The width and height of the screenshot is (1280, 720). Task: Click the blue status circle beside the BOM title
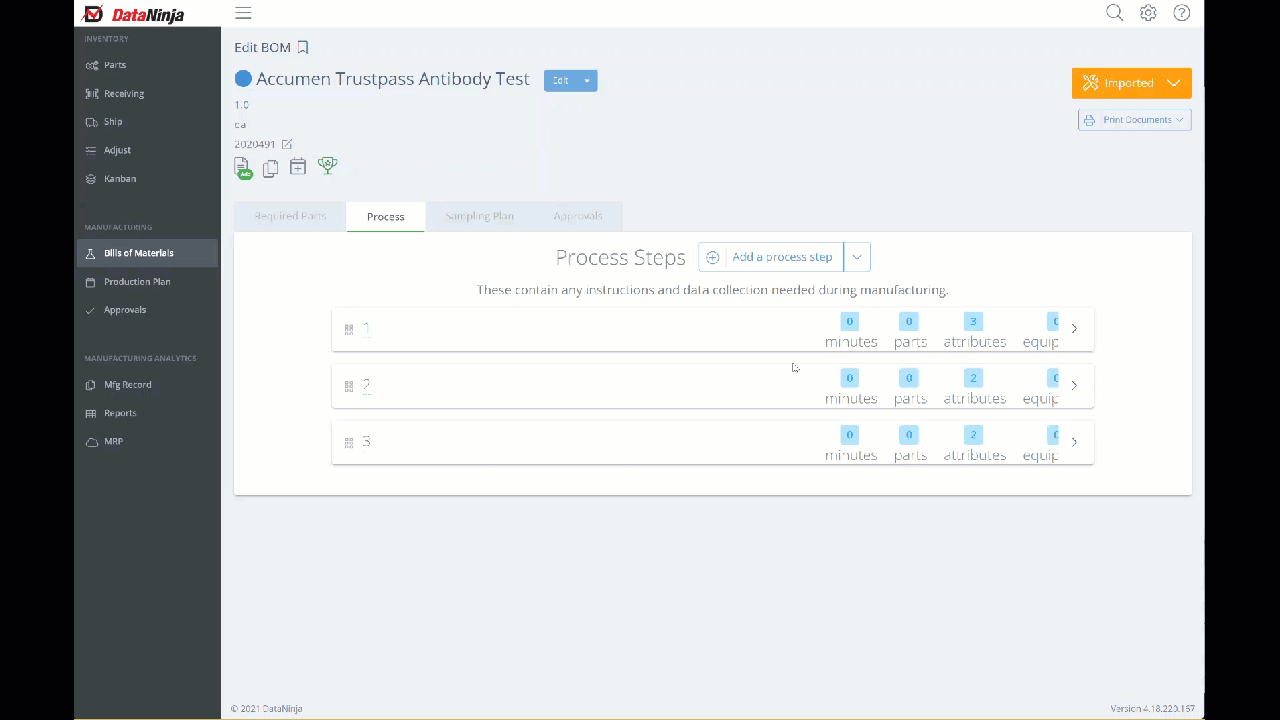click(x=243, y=79)
